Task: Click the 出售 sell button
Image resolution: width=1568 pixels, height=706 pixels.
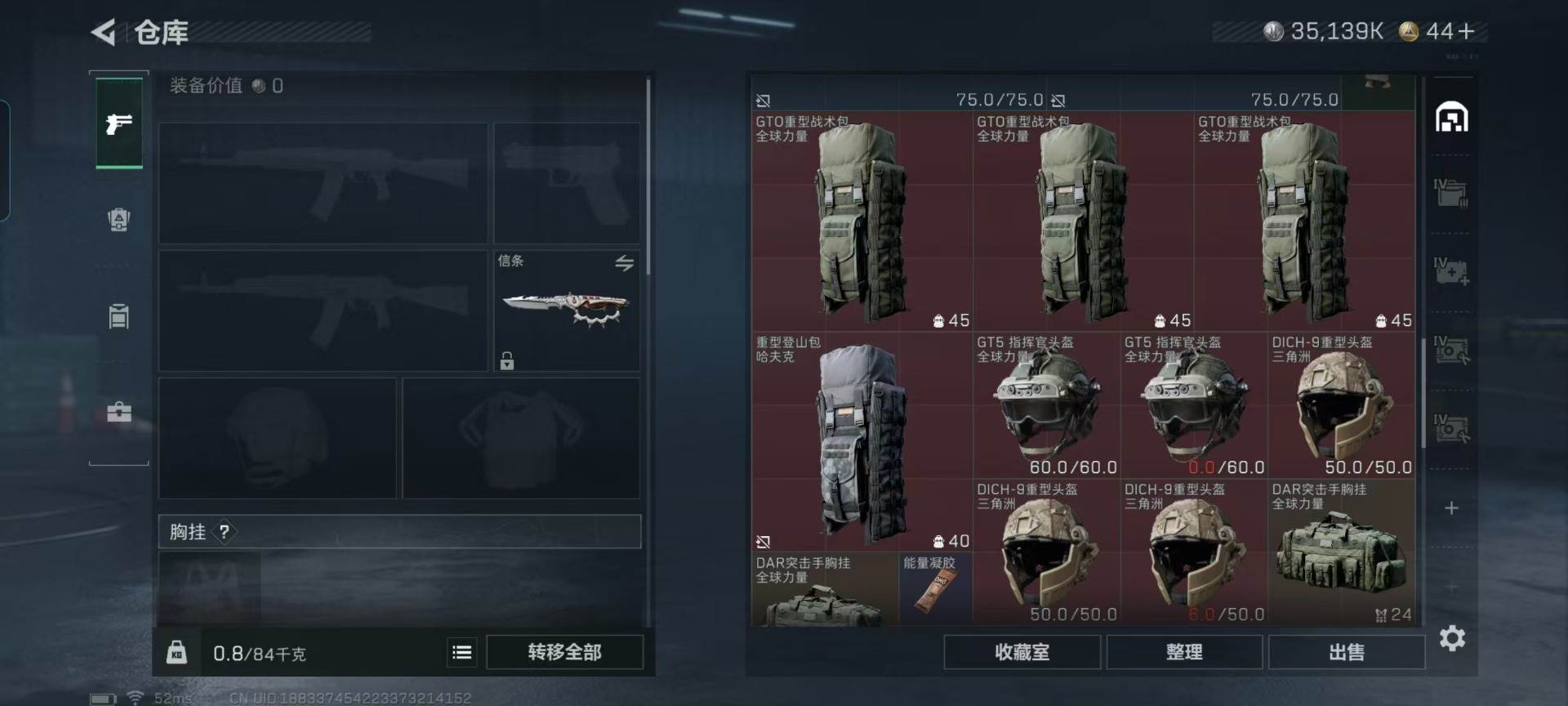Action: coord(1346,652)
